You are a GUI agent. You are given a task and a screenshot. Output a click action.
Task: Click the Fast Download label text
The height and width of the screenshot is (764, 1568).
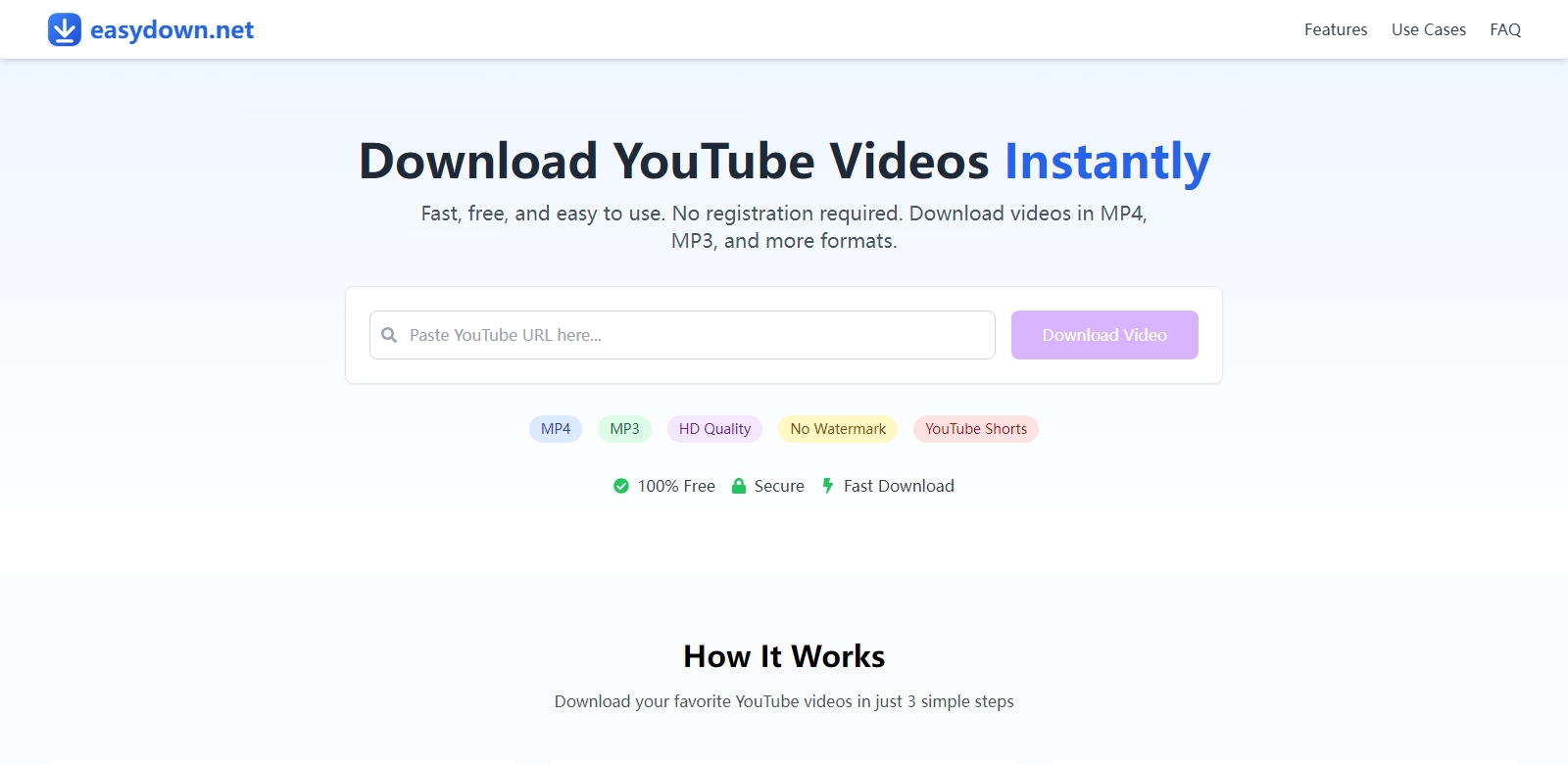pos(899,486)
